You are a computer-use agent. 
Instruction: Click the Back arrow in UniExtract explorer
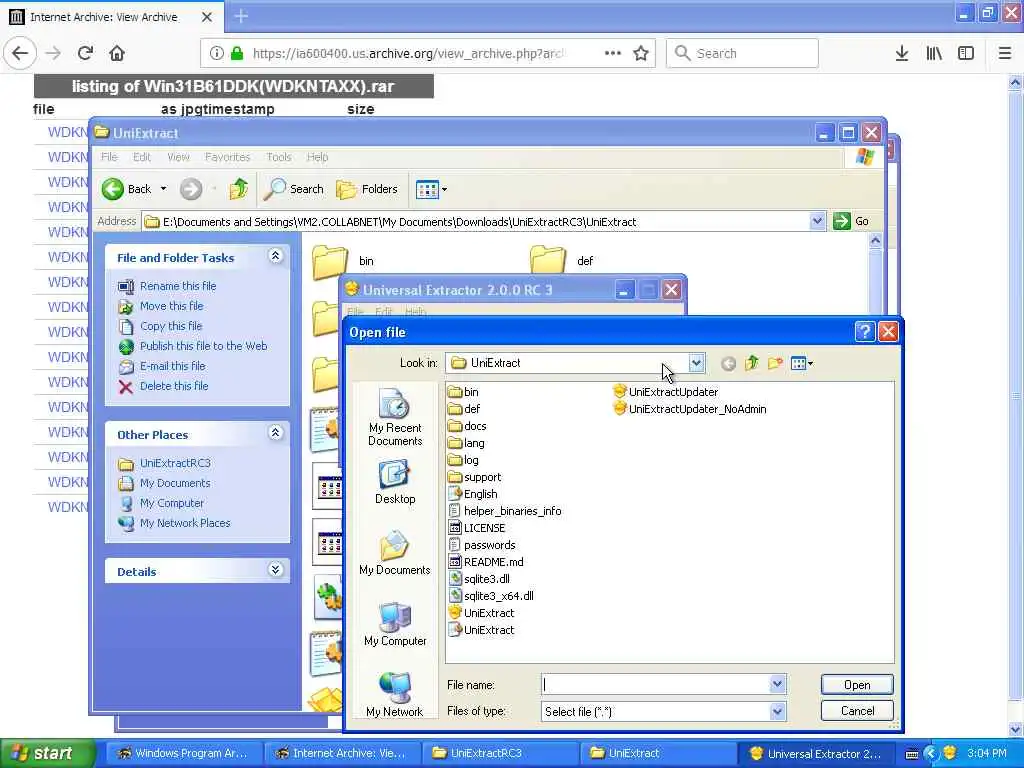pyautogui.click(x=113, y=189)
